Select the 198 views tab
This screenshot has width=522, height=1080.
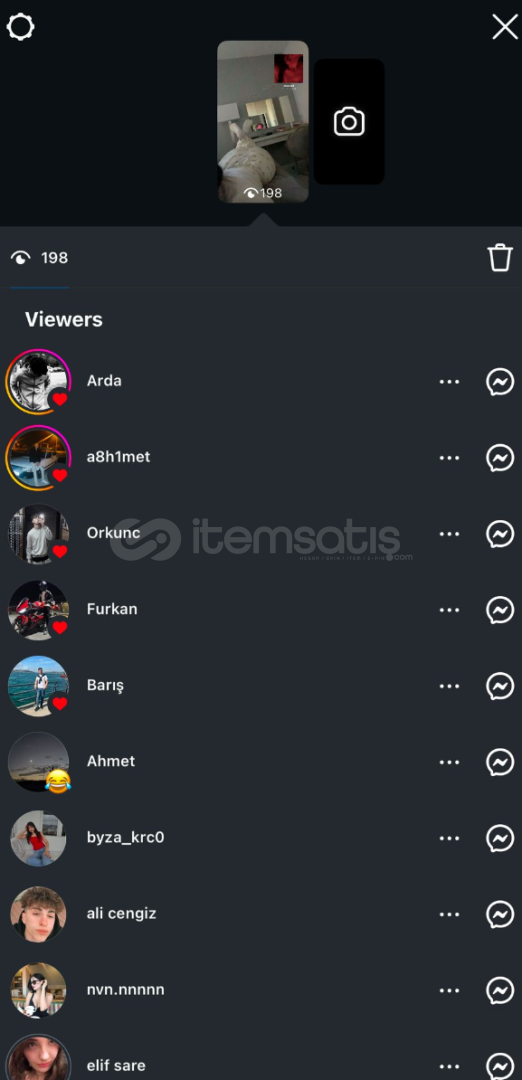click(x=40, y=258)
